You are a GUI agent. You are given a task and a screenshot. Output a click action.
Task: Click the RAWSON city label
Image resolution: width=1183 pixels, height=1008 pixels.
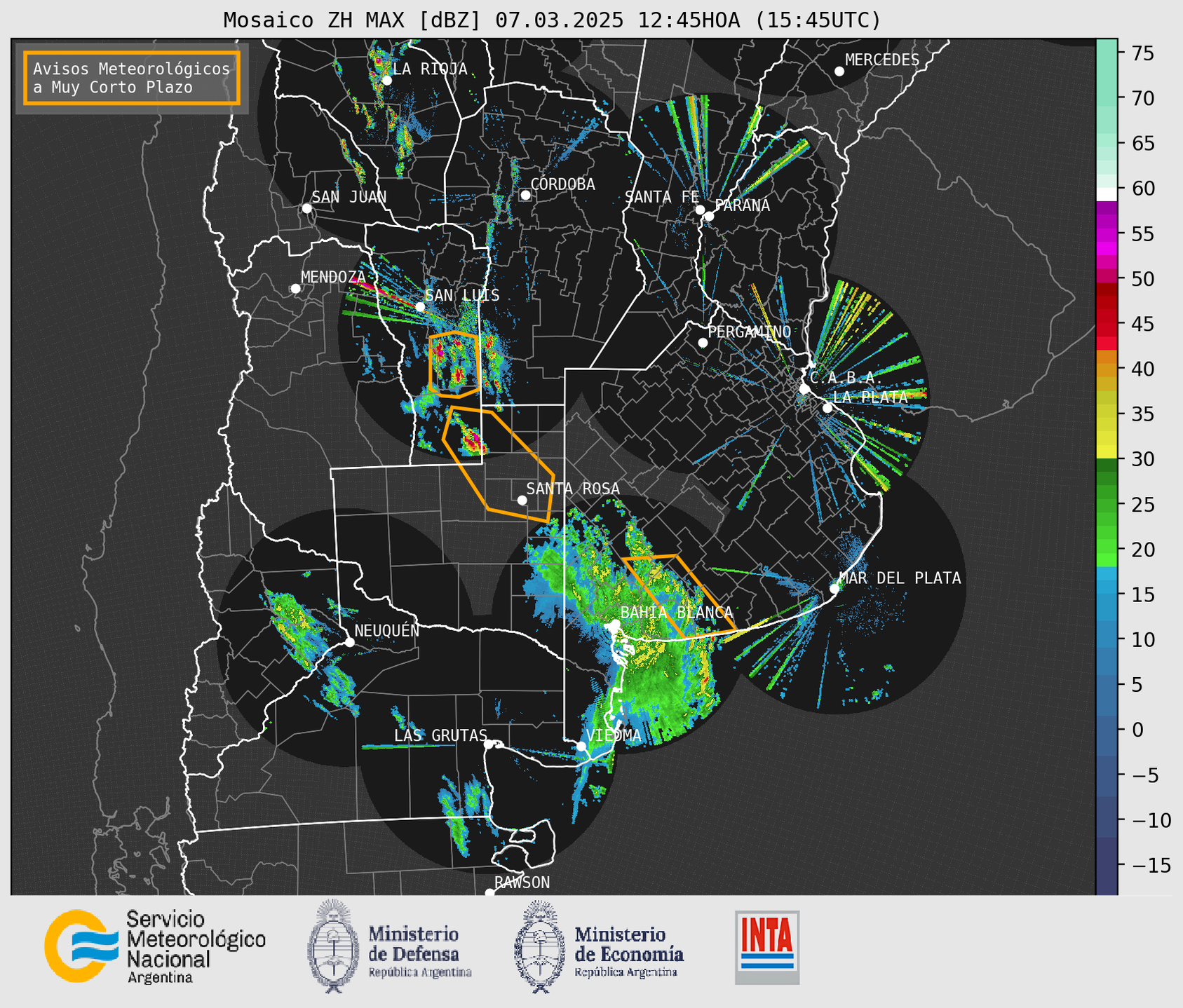(x=522, y=883)
